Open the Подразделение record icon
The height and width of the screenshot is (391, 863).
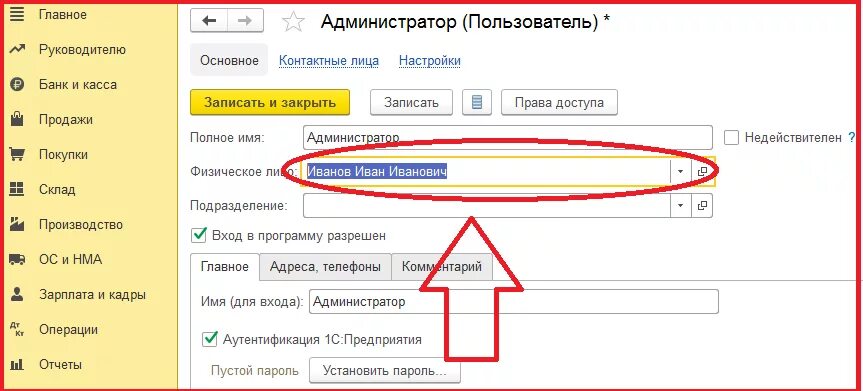pyautogui.click(x=702, y=205)
